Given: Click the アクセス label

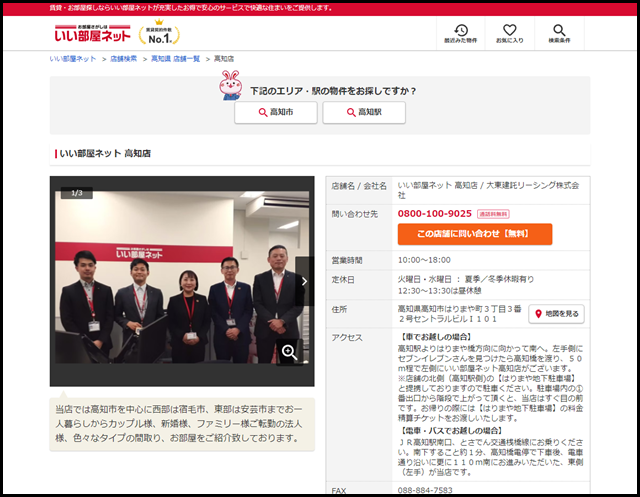Looking at the screenshot, I should pos(347,337).
